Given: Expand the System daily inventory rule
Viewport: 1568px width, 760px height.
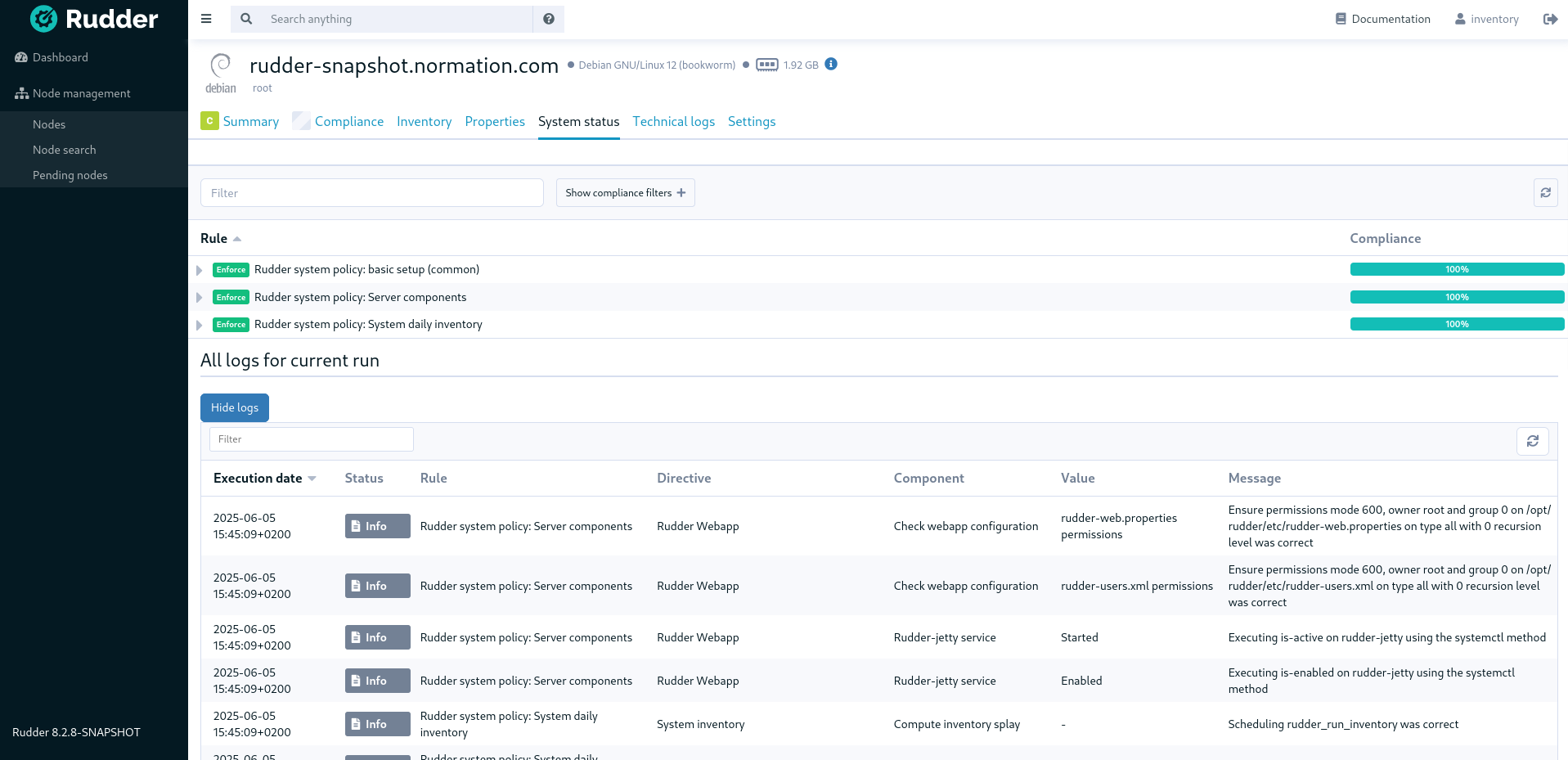Looking at the screenshot, I should [x=199, y=325].
